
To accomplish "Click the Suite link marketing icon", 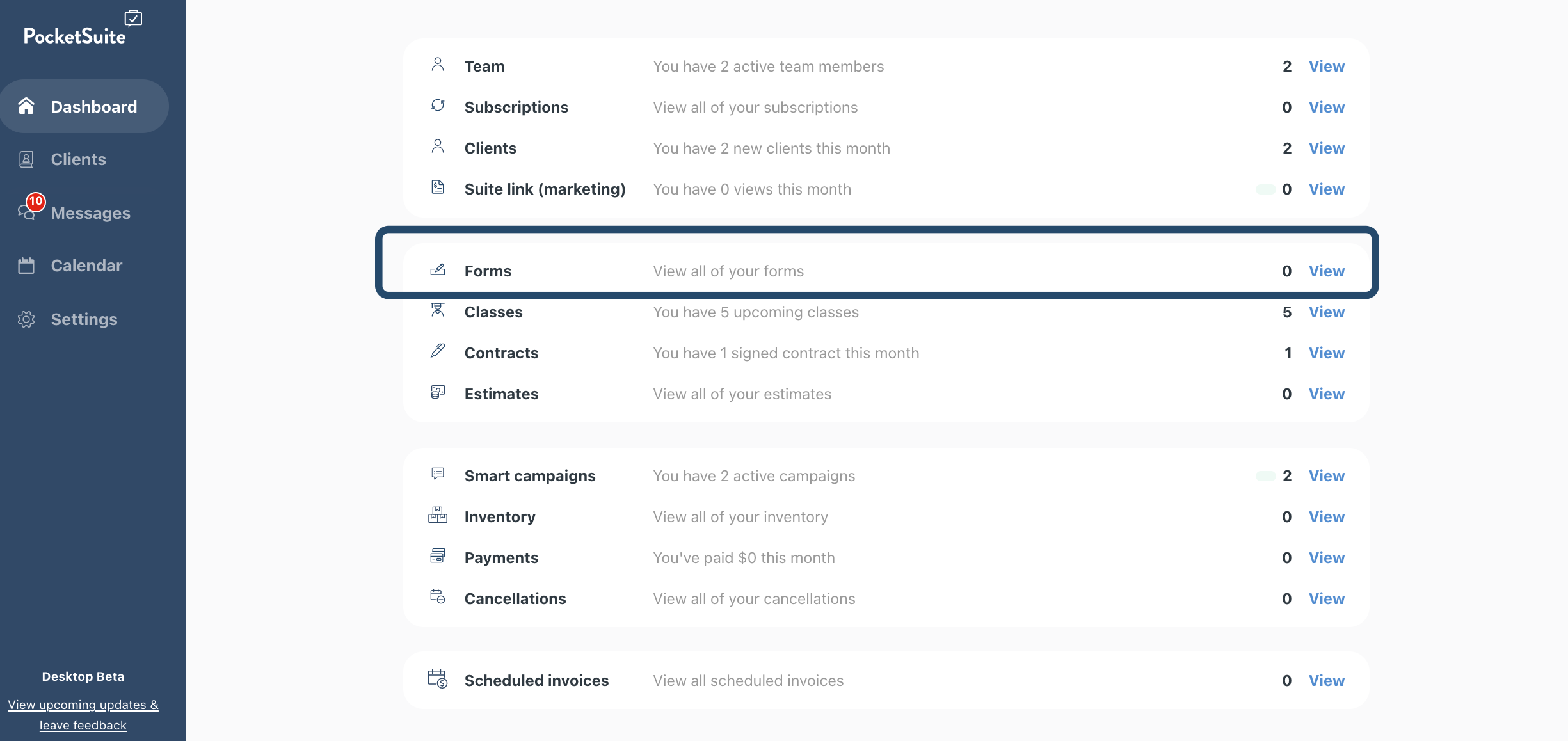I will (x=438, y=187).
